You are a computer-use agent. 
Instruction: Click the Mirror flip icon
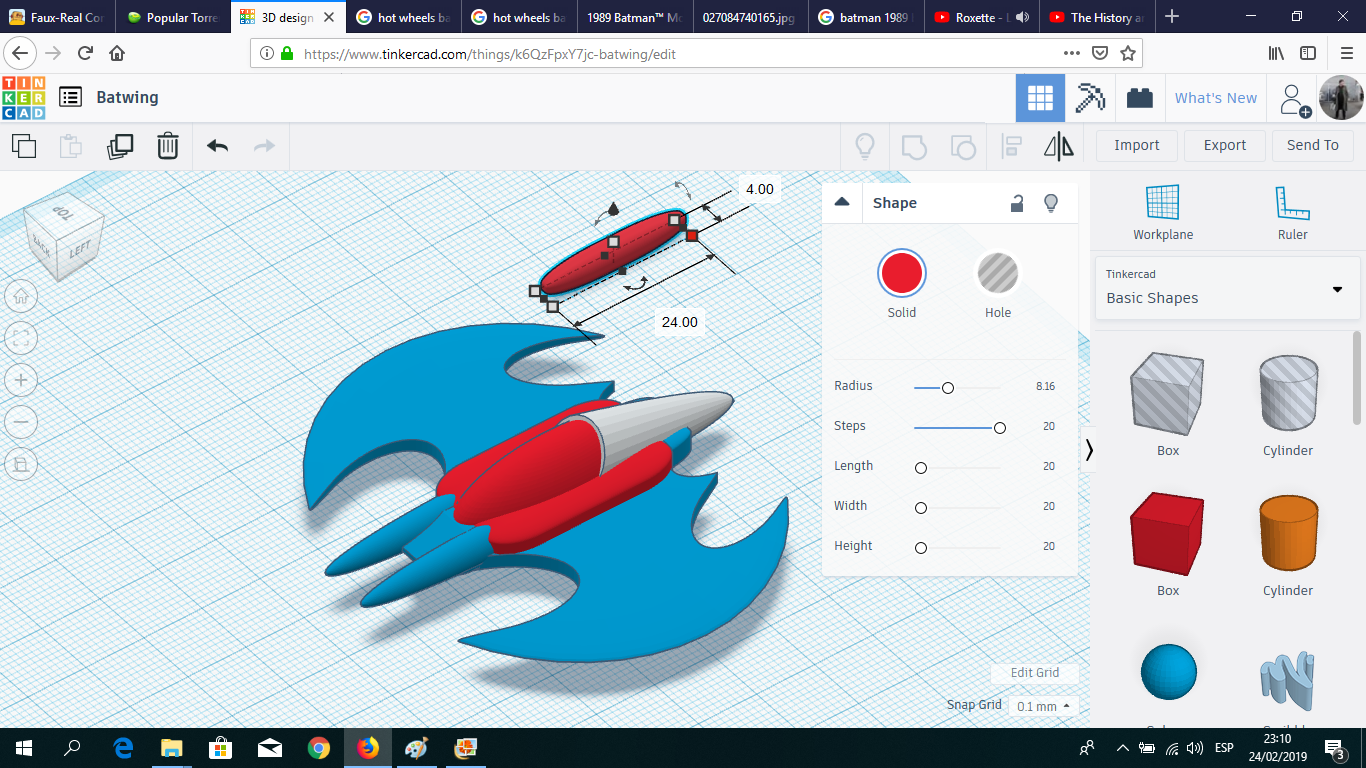click(1059, 146)
